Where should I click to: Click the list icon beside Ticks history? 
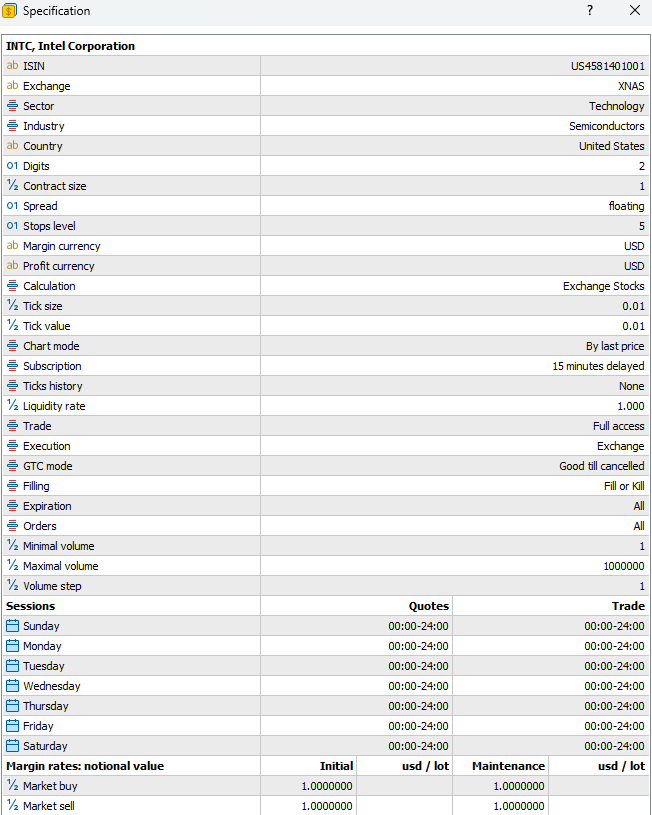pyautogui.click(x=12, y=386)
